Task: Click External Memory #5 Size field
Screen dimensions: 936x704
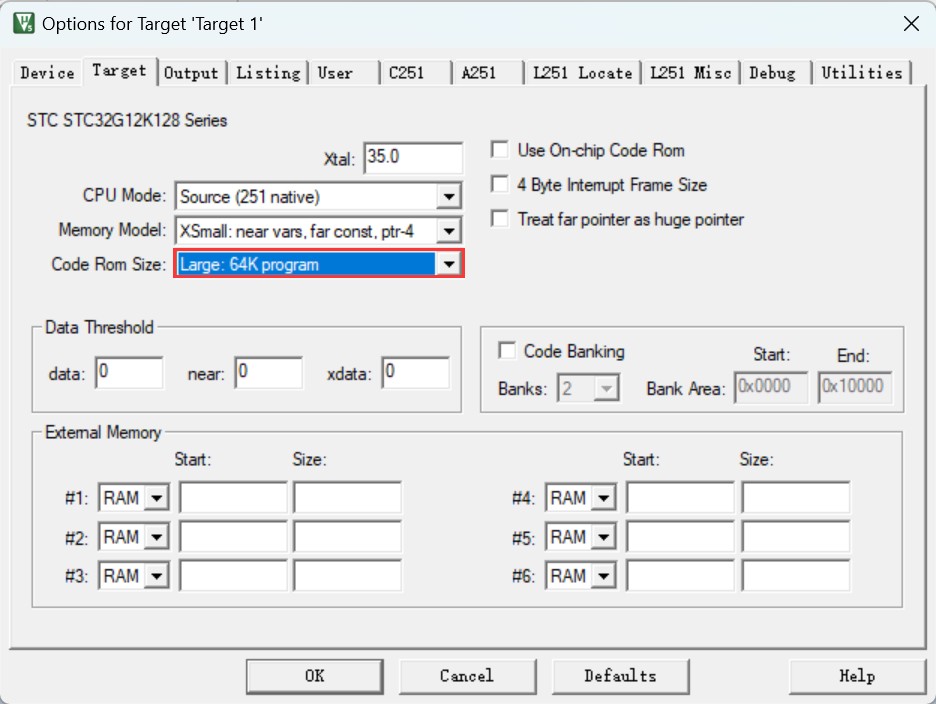Action: pos(796,537)
